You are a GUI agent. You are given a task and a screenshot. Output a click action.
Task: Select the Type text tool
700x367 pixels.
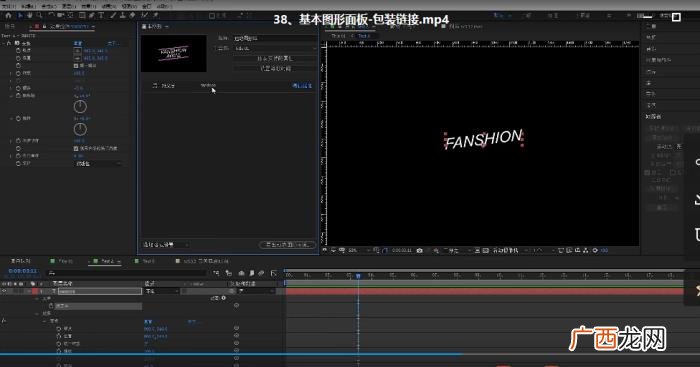tap(101, 16)
